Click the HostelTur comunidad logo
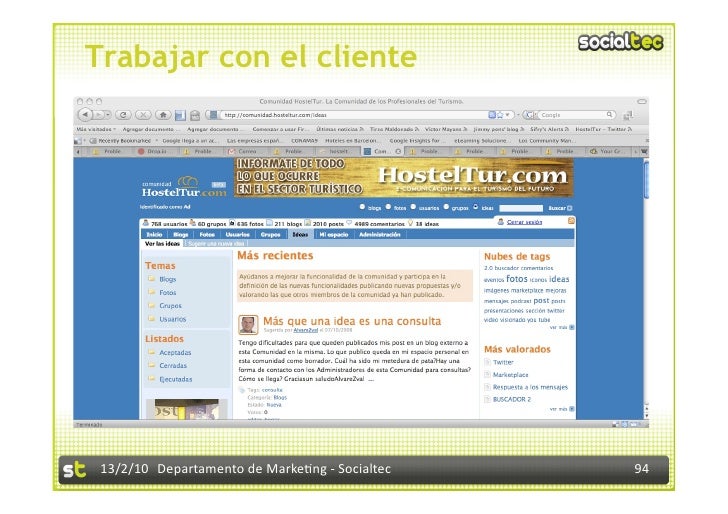Viewport: 728px width, 514px height. [184, 188]
